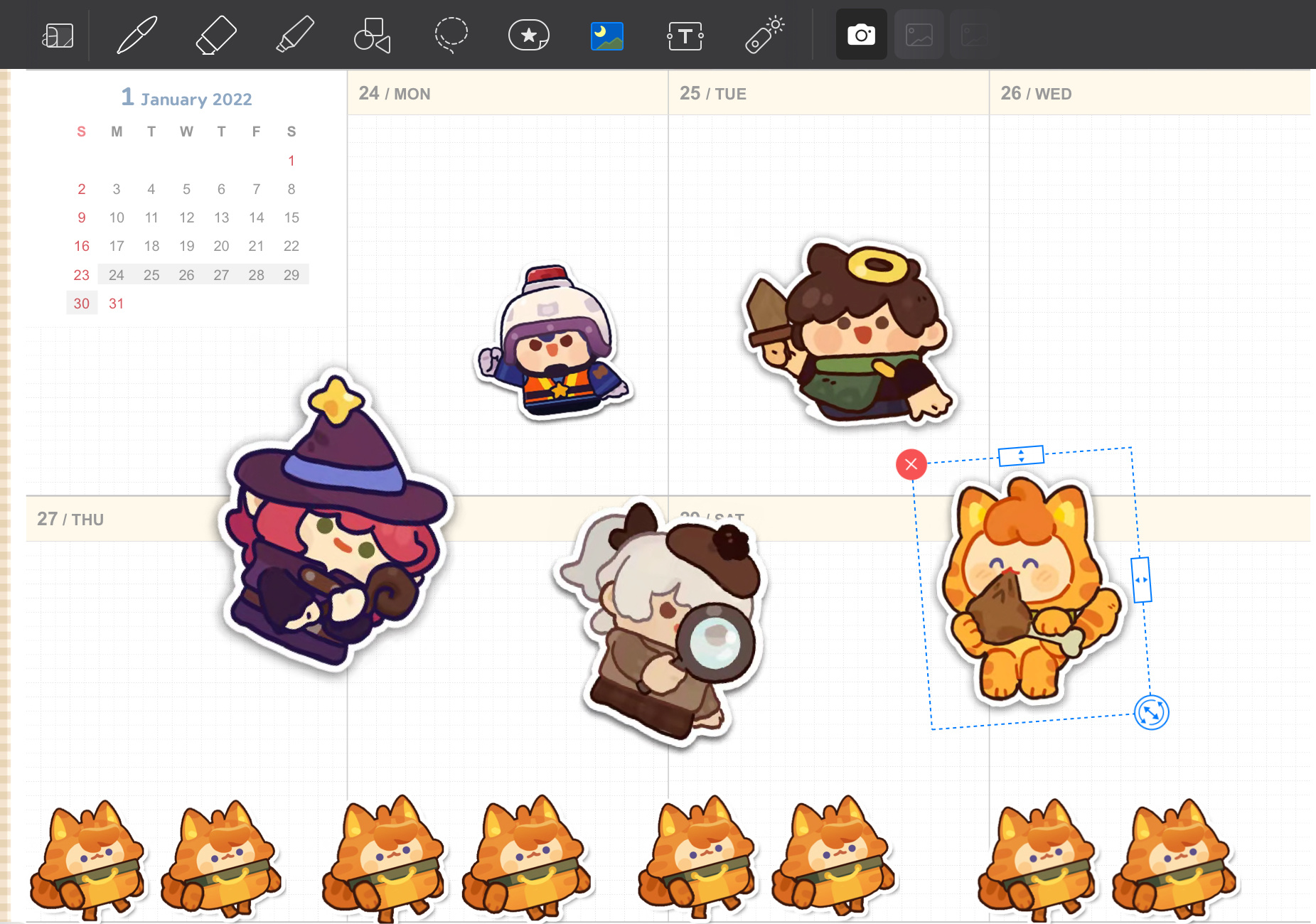Image resolution: width=1316 pixels, height=924 pixels.
Task: Click the F weekday header in mini calendar
Action: [256, 131]
